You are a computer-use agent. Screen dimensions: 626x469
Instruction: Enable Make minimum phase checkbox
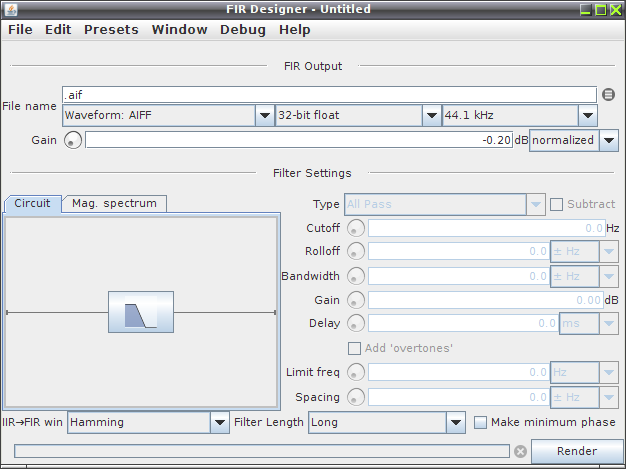click(x=480, y=422)
